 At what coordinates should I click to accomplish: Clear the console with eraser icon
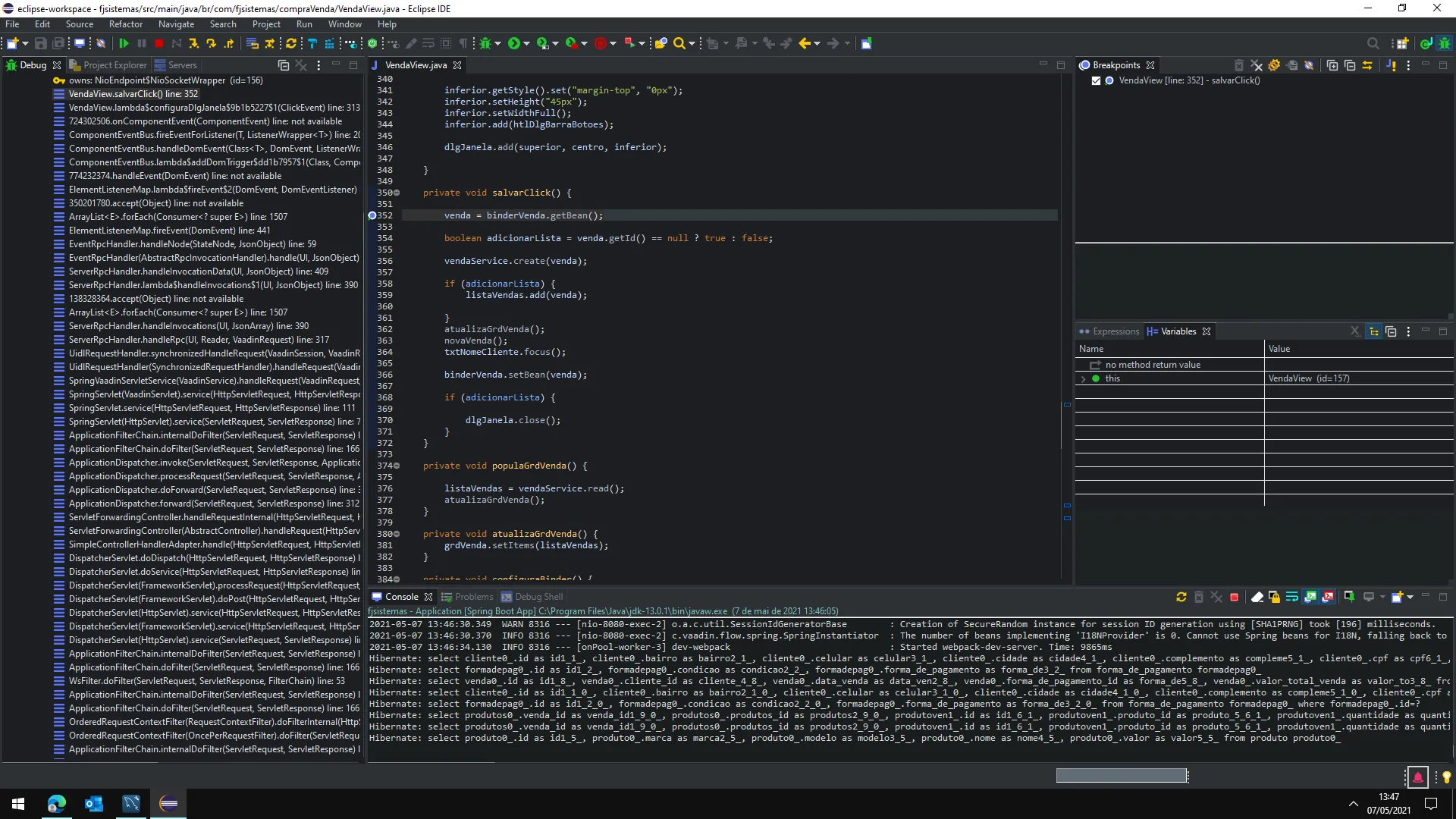pos(1257,598)
